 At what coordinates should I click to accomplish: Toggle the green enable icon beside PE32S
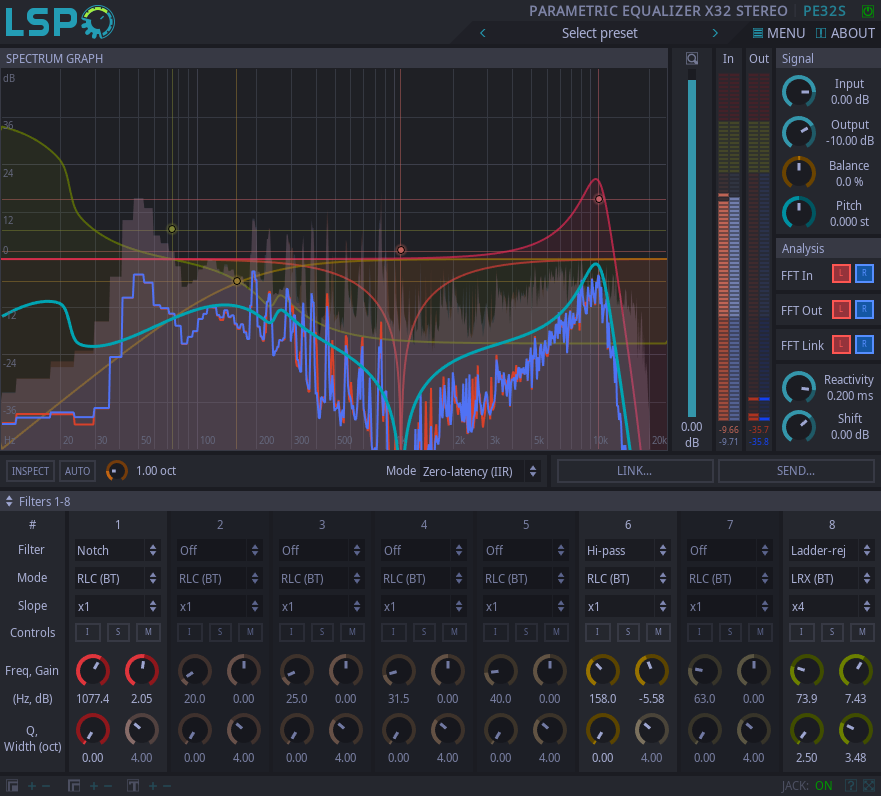pos(866,11)
